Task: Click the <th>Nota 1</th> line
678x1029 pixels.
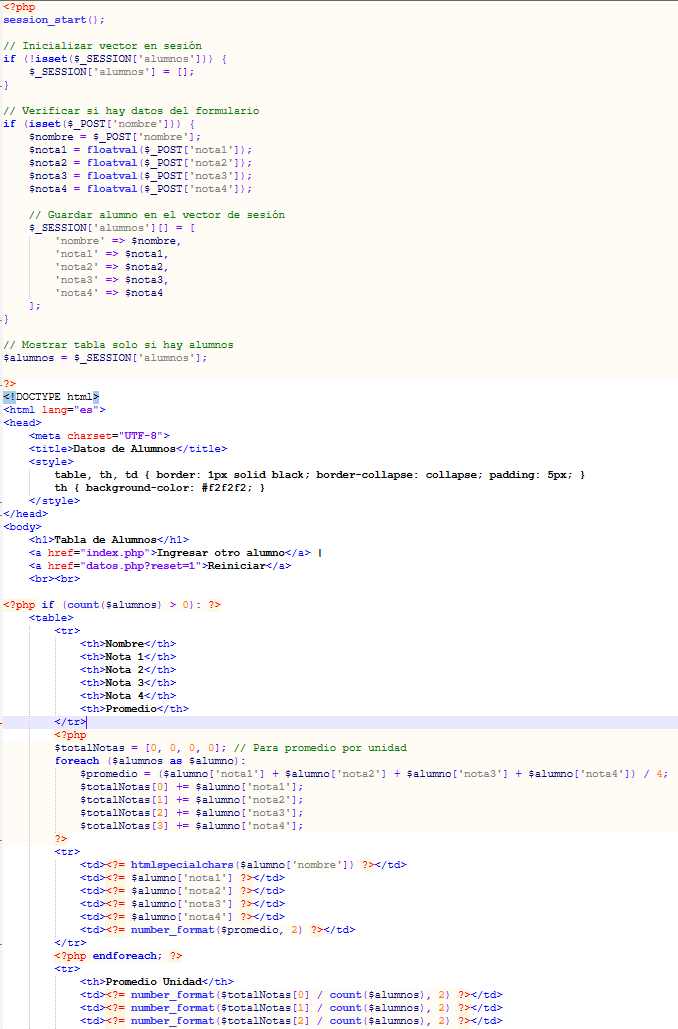Action: coord(128,657)
